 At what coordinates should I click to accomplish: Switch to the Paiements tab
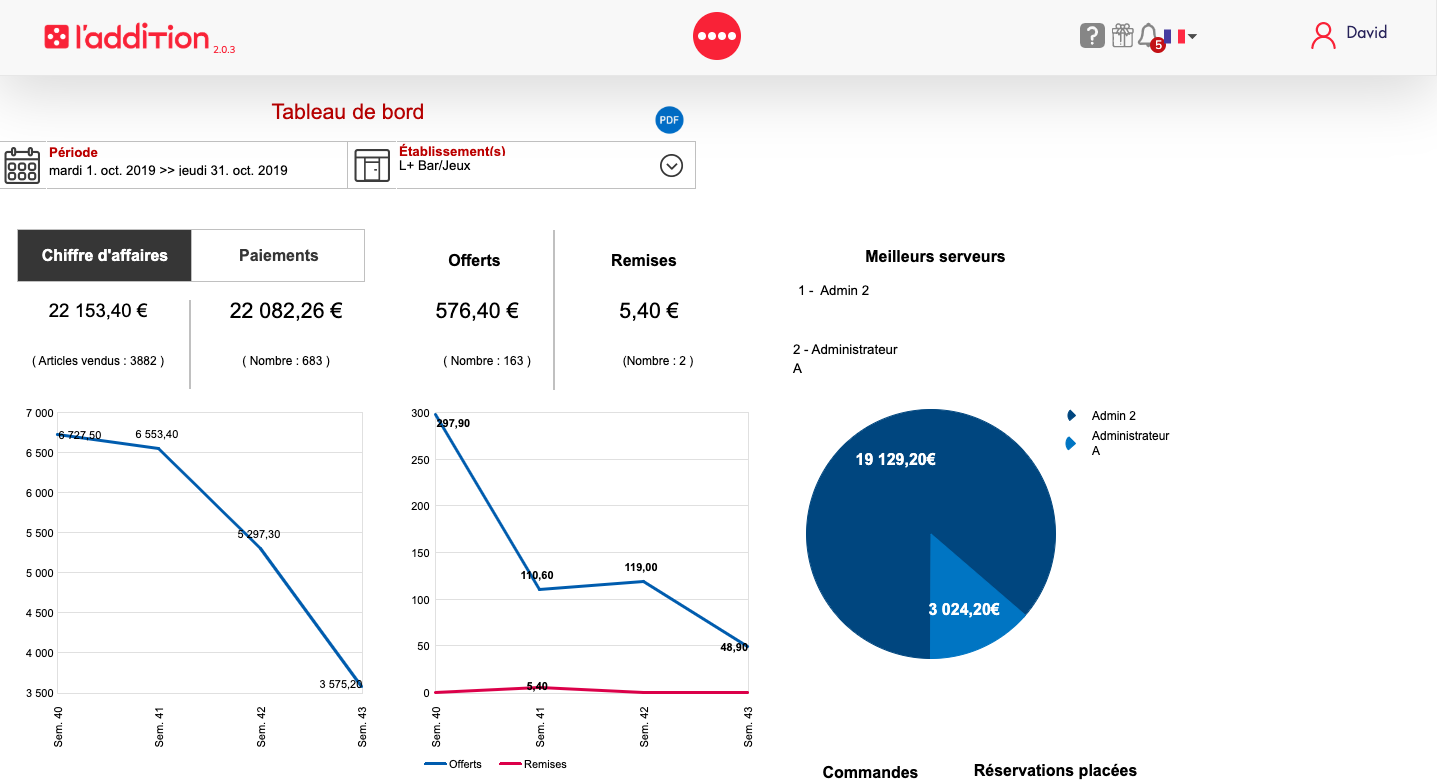tap(278, 255)
